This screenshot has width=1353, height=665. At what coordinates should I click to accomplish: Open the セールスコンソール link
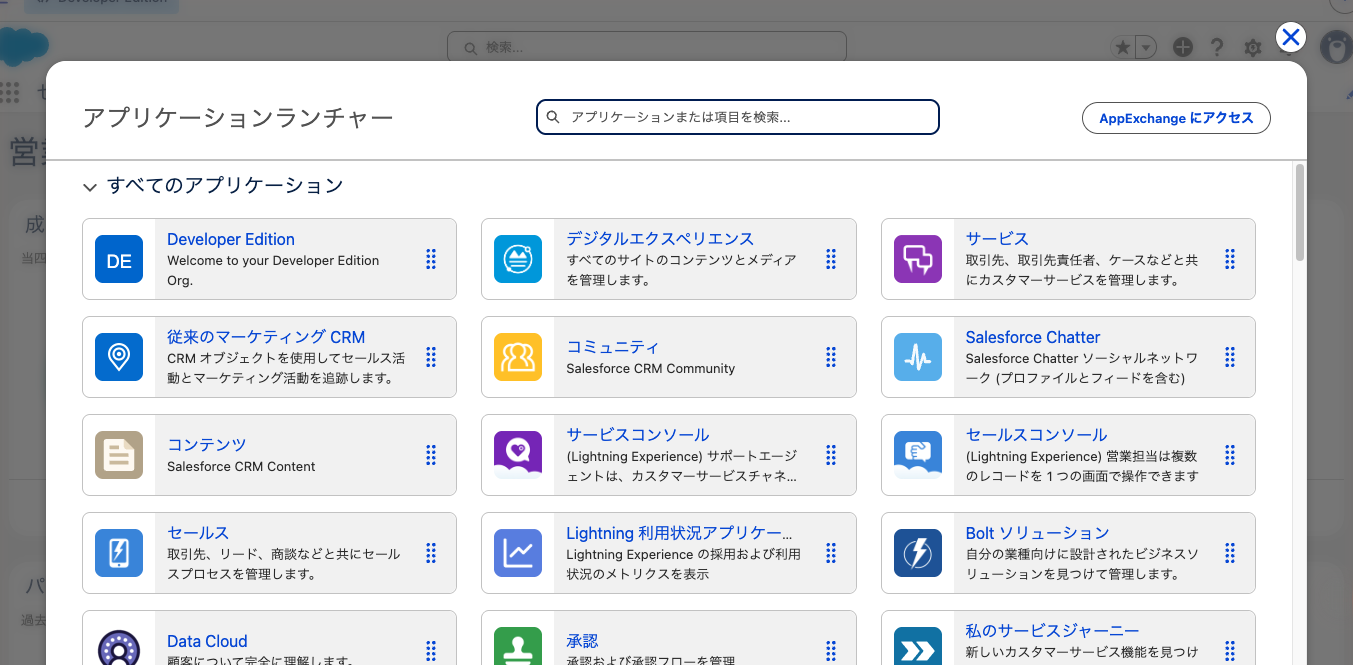(1036, 435)
